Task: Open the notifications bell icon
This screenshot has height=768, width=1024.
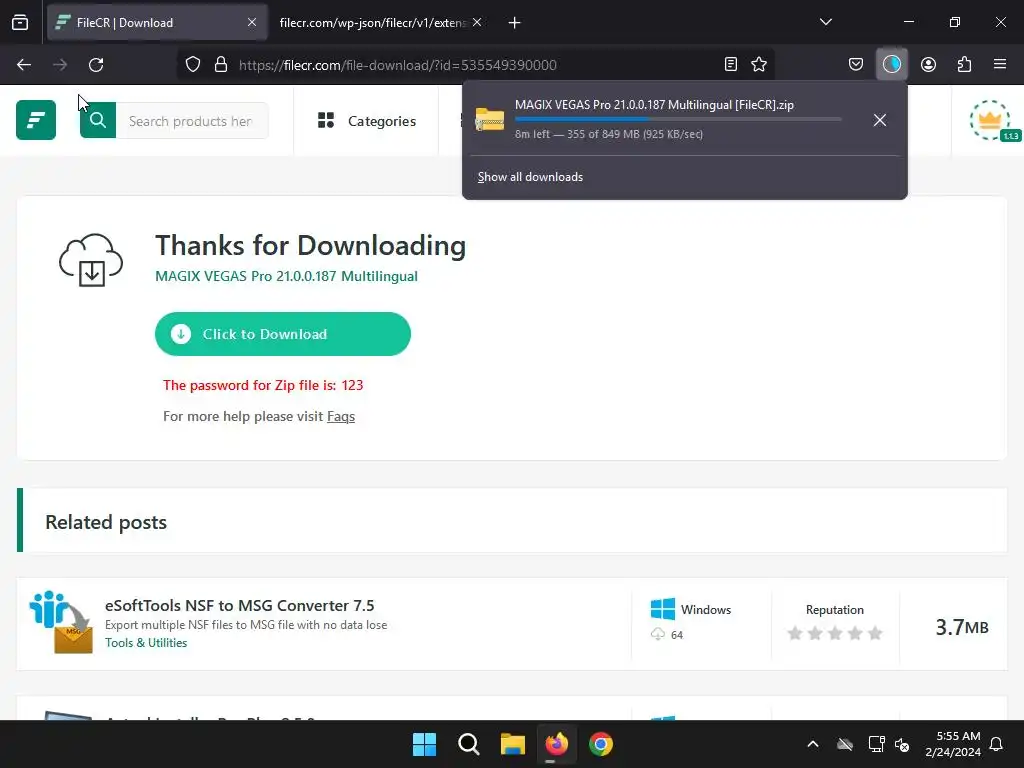Action: [x=997, y=744]
